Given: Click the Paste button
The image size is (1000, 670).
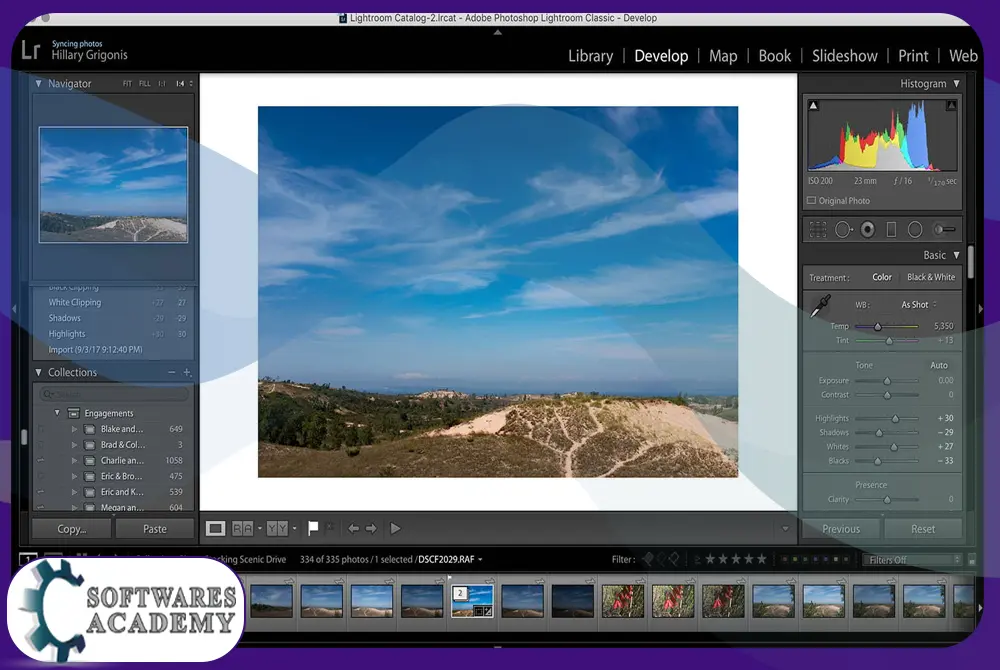Looking at the screenshot, I should (x=154, y=529).
